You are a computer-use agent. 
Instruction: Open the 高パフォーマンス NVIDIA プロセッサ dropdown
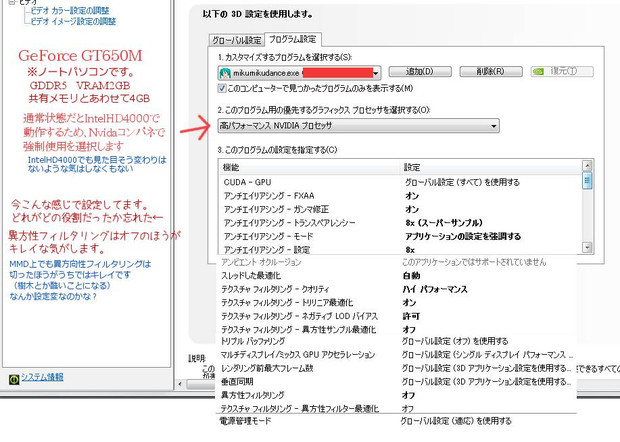[358, 126]
